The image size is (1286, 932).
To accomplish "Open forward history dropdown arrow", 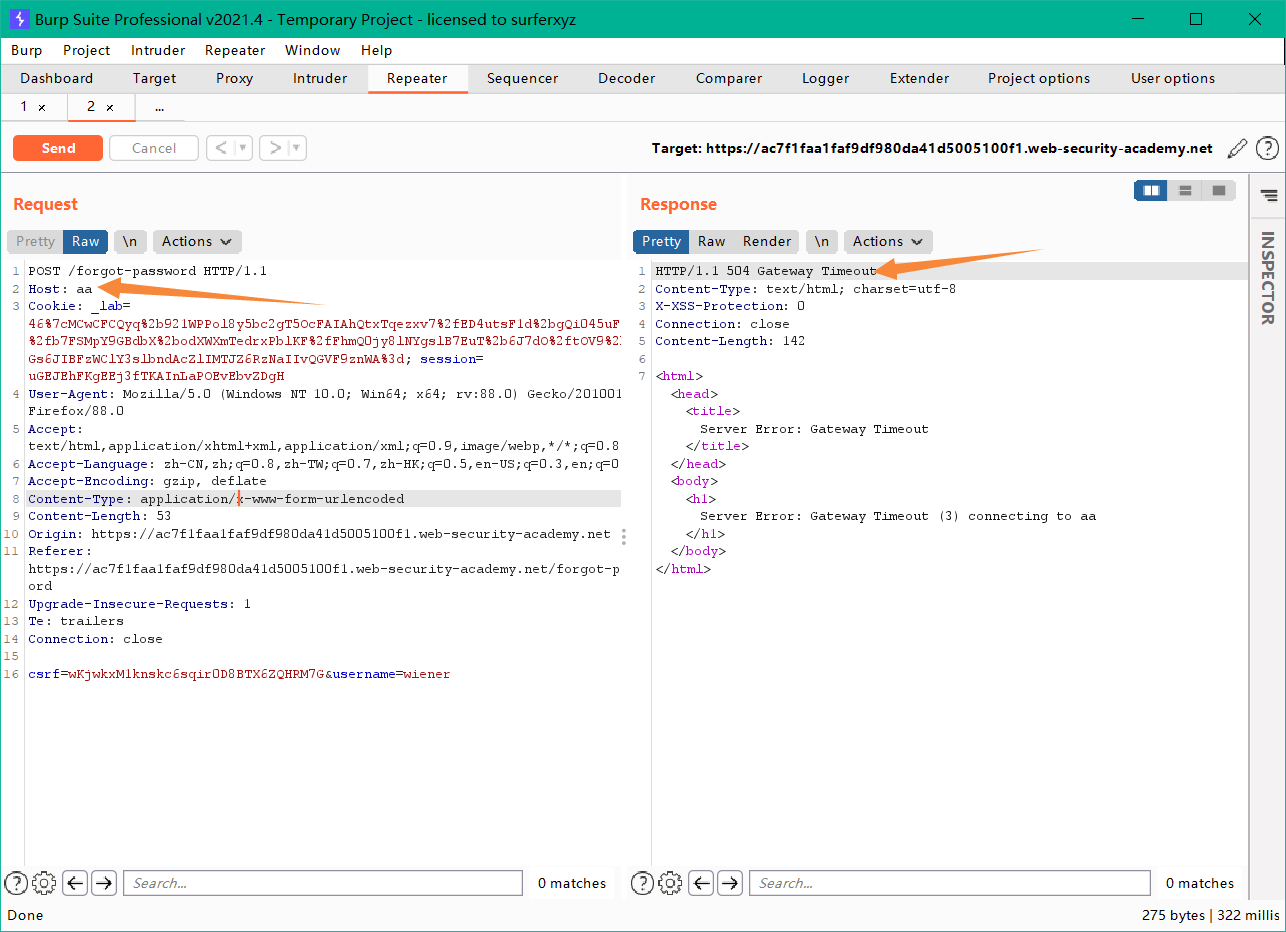I will click(x=297, y=148).
